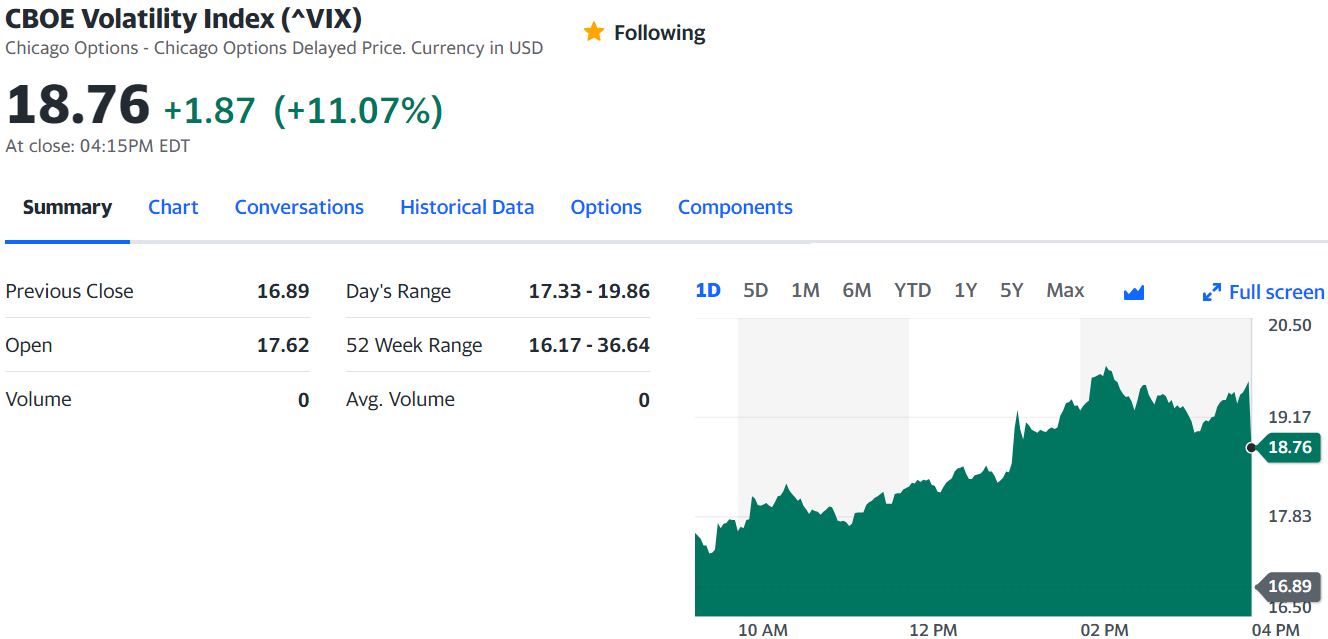Screen dimensions: 1328x639
Task: Click the CBOE Volatility Index (^VIX) title
Action: coord(184,18)
